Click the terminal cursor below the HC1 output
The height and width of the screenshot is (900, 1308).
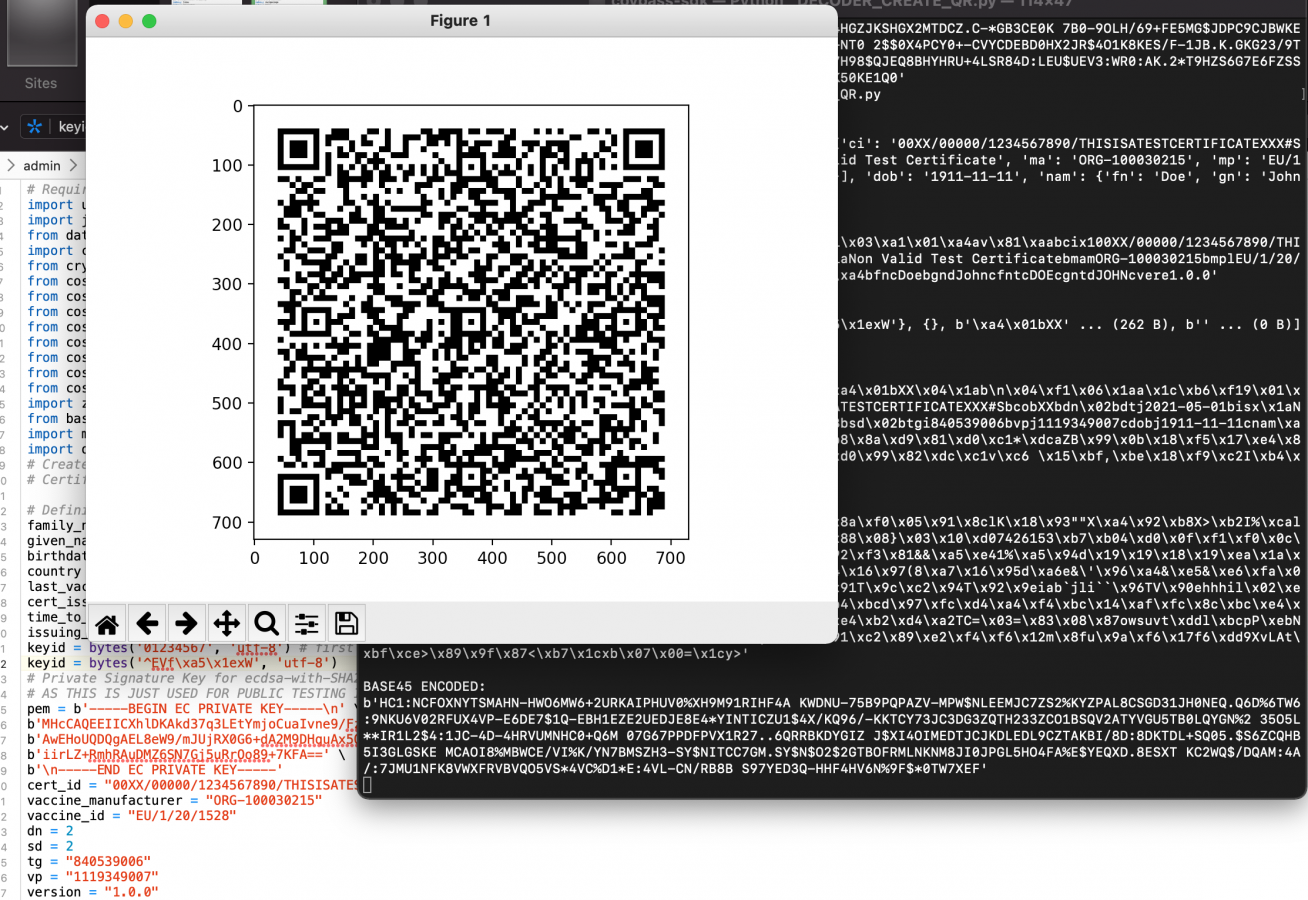(367, 785)
